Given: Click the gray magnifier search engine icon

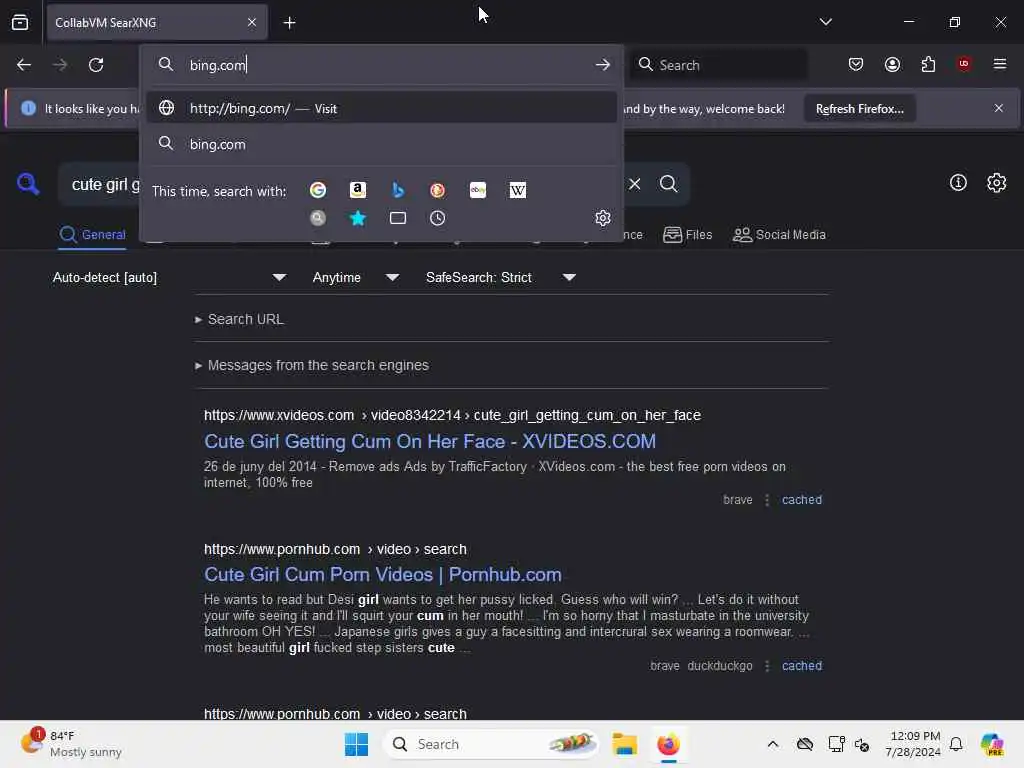Looking at the screenshot, I should (x=318, y=218).
